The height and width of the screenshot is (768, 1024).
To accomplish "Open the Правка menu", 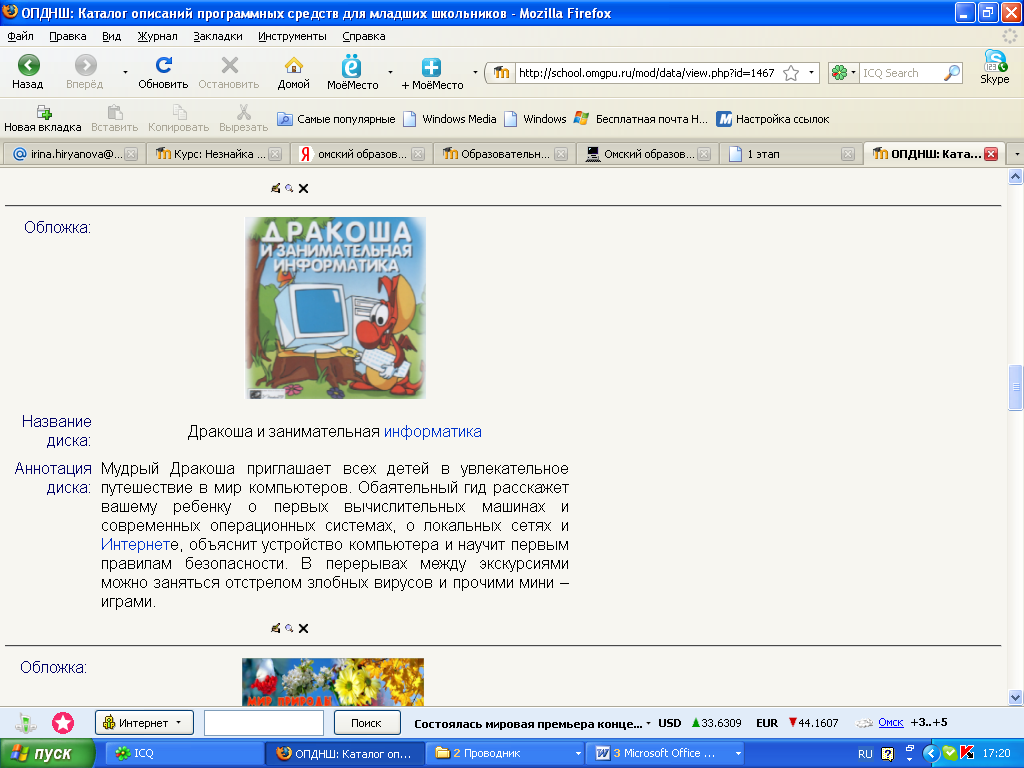I will [68, 37].
